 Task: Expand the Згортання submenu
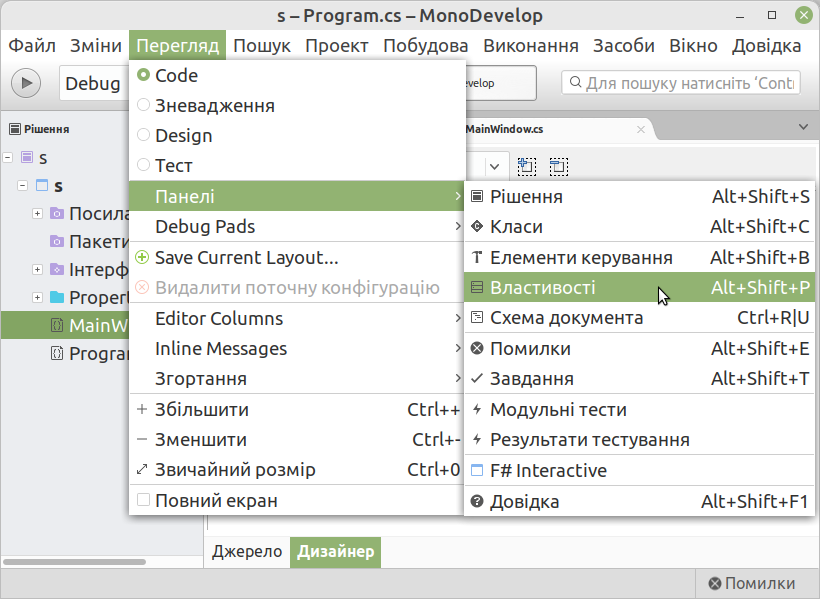point(297,378)
